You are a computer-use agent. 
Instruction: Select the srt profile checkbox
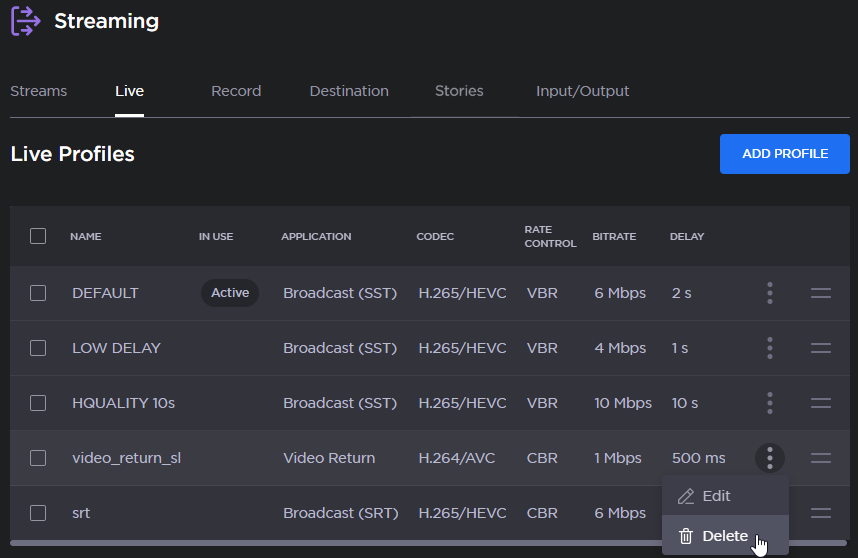coord(38,513)
